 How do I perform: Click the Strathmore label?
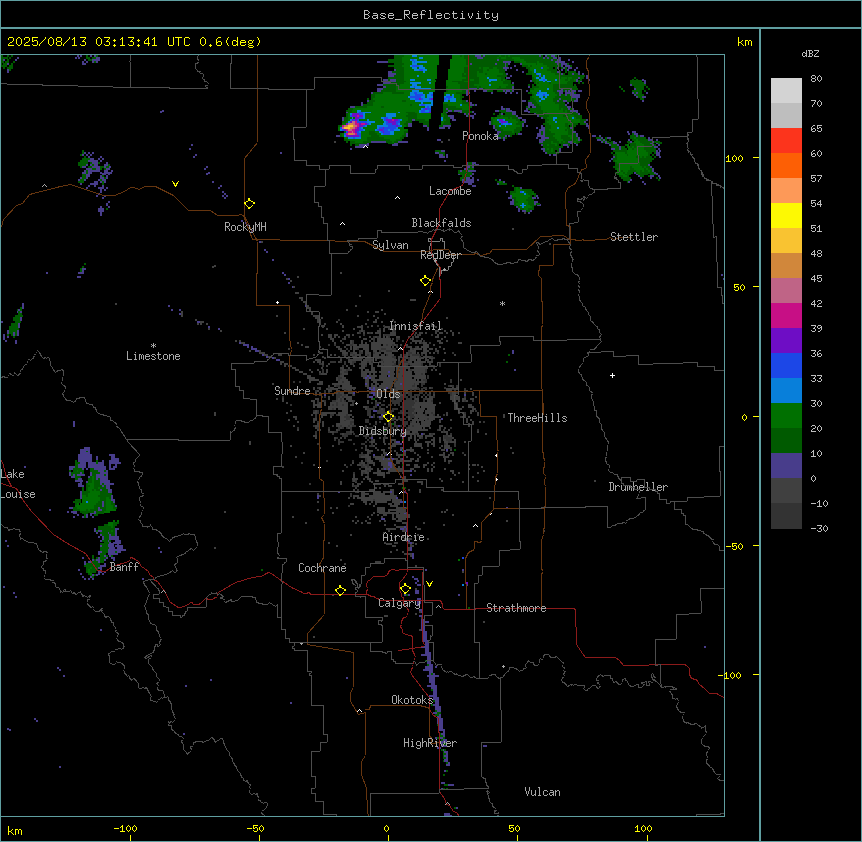click(516, 608)
